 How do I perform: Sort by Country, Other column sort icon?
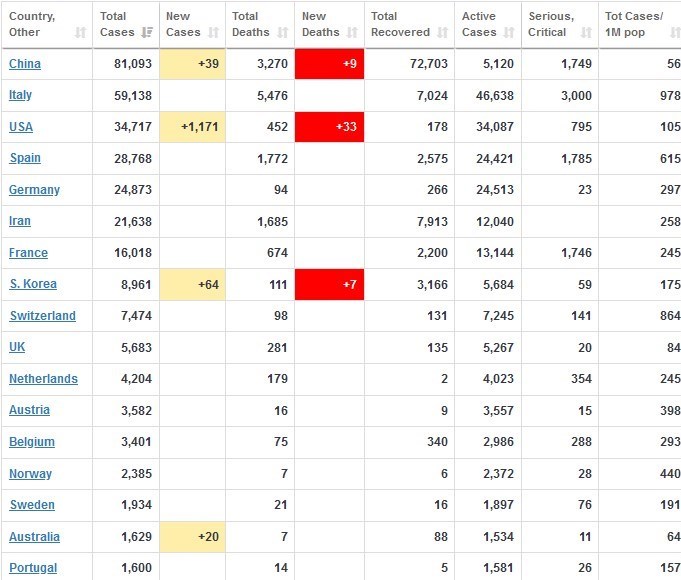point(81,33)
